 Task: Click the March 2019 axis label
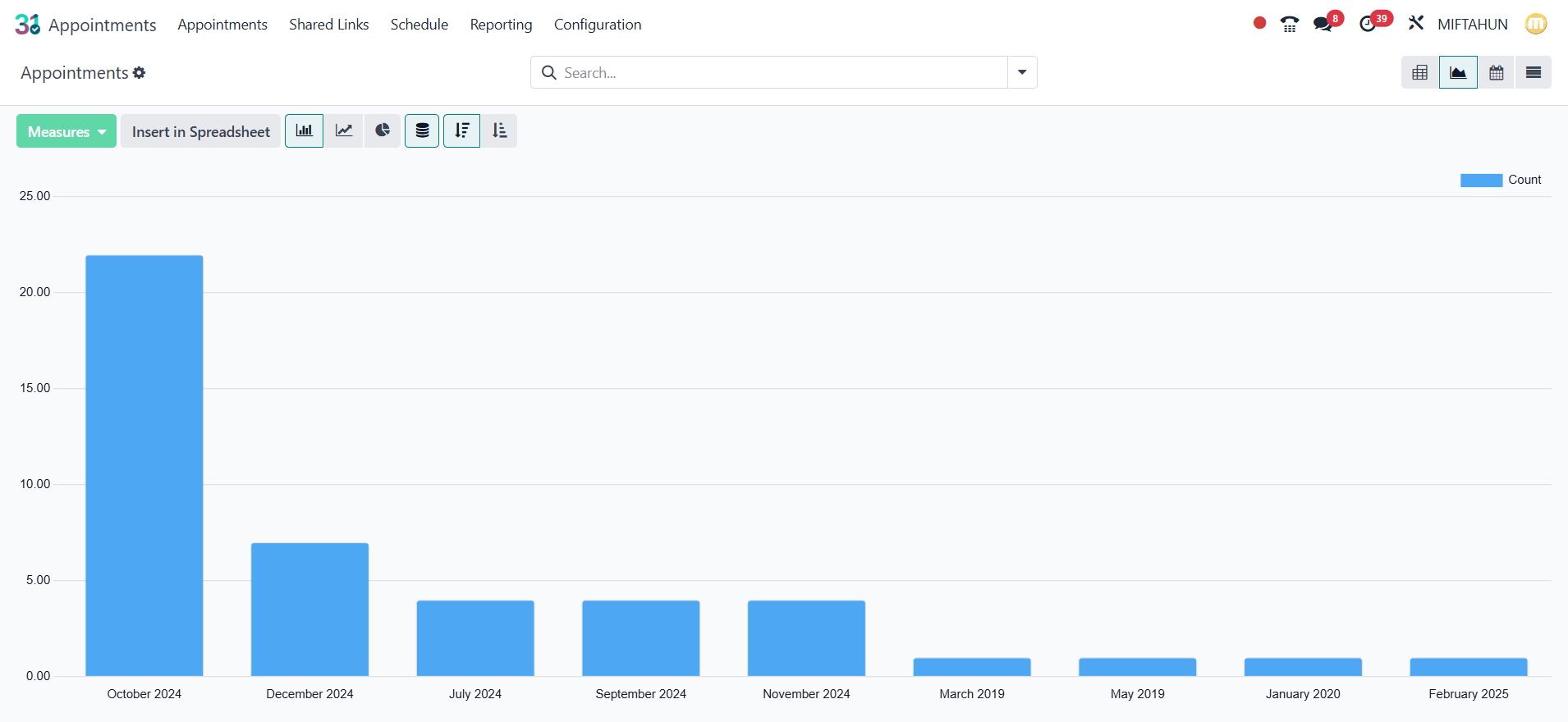pyautogui.click(x=972, y=694)
